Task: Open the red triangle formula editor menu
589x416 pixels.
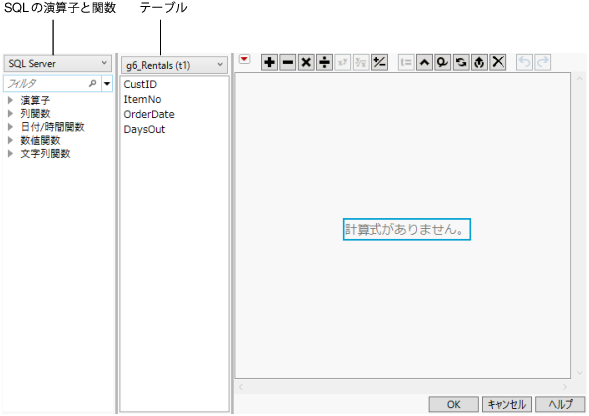Action: tap(245, 59)
